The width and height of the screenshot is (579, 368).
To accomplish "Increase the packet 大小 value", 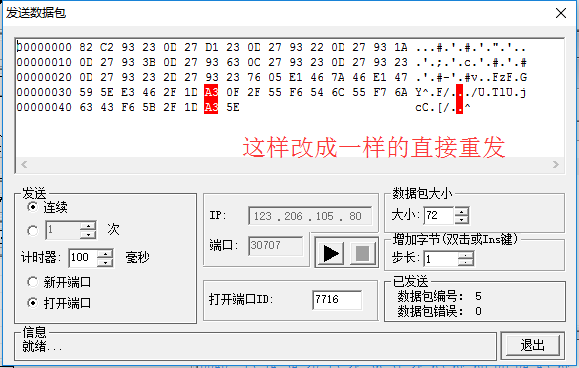I will [x=462, y=211].
